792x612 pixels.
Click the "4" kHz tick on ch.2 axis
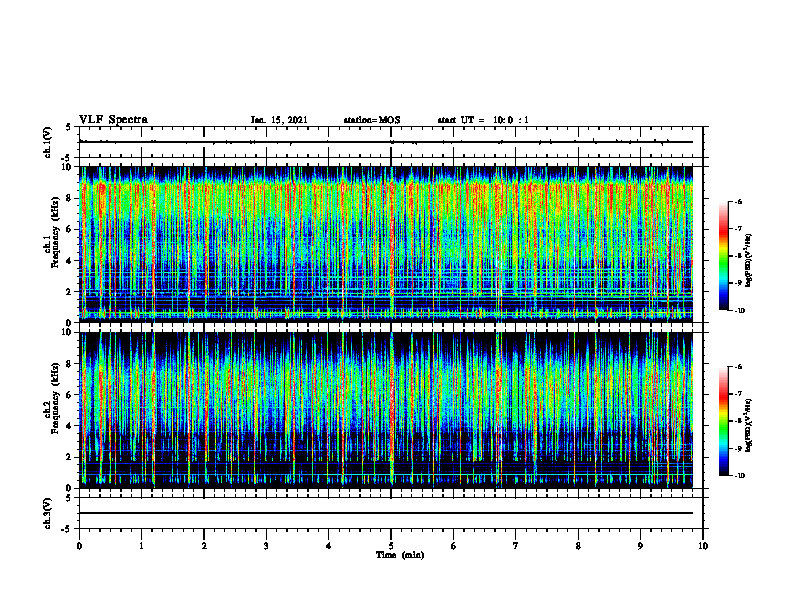(x=70, y=426)
